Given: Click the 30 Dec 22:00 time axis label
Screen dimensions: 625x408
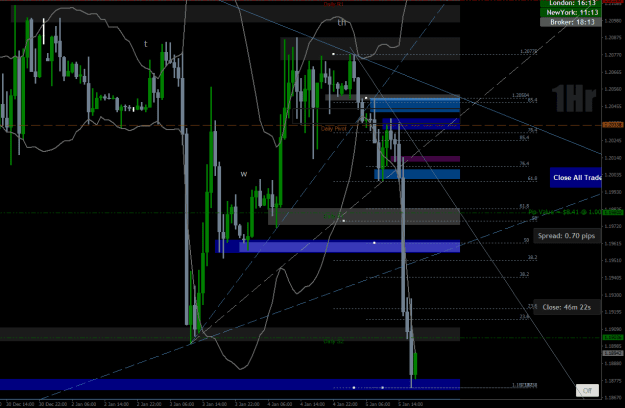Looking at the screenshot, I should tap(53, 404).
